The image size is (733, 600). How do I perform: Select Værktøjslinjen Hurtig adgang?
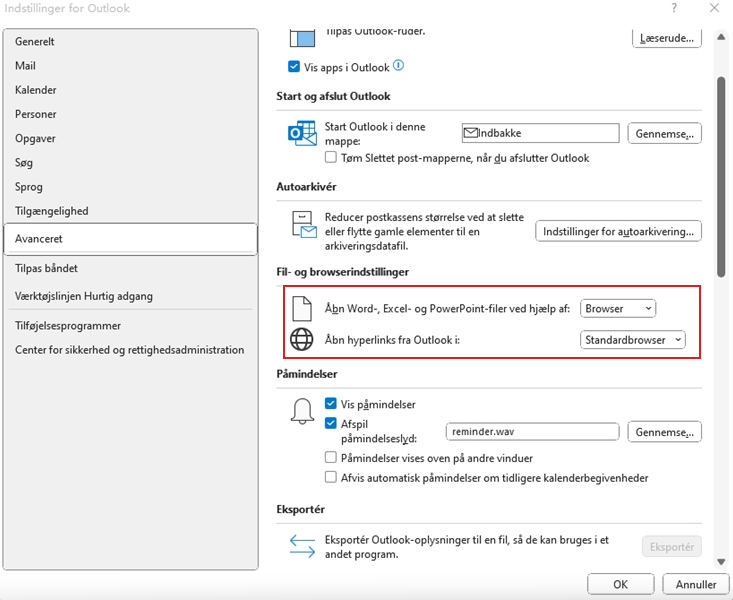click(130, 296)
